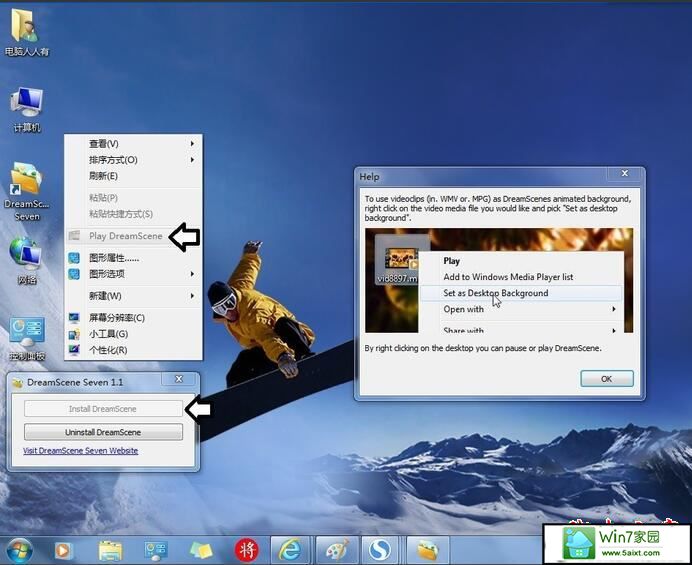Expand the 查看(V) submenu arrow
Screen dimensions: 692x565
(x=192, y=143)
